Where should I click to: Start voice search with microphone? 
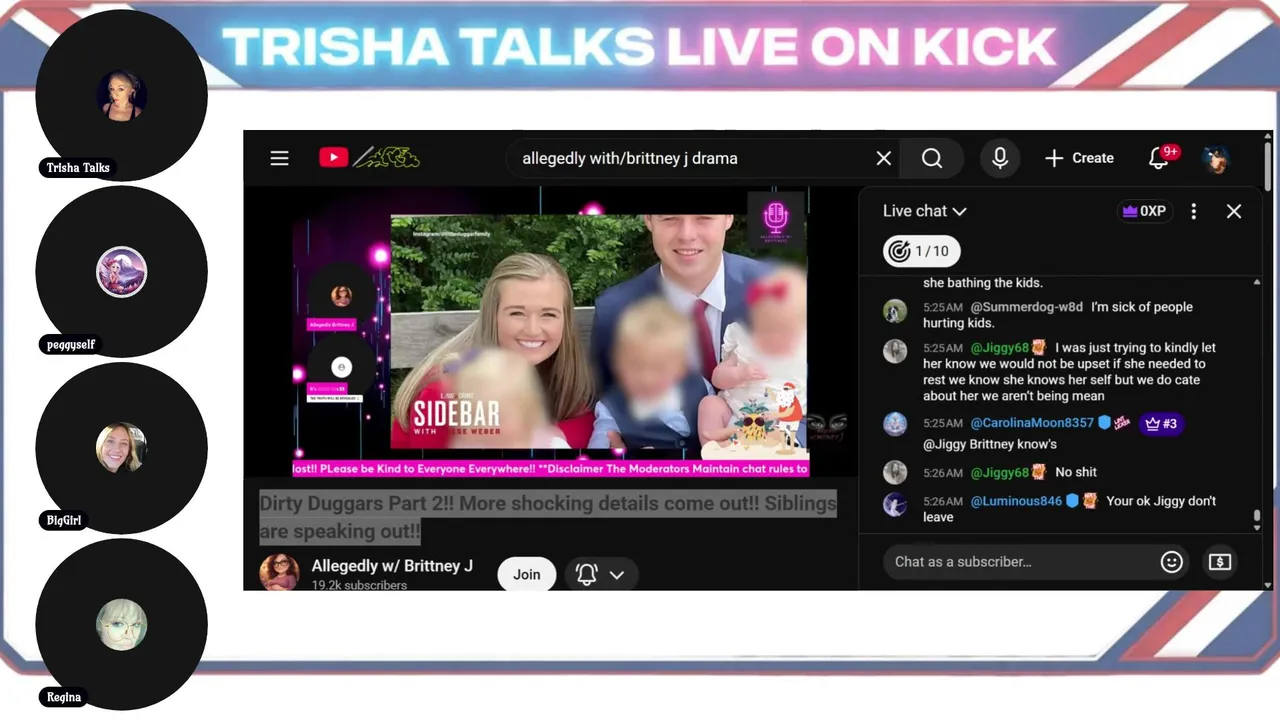pos(1000,158)
